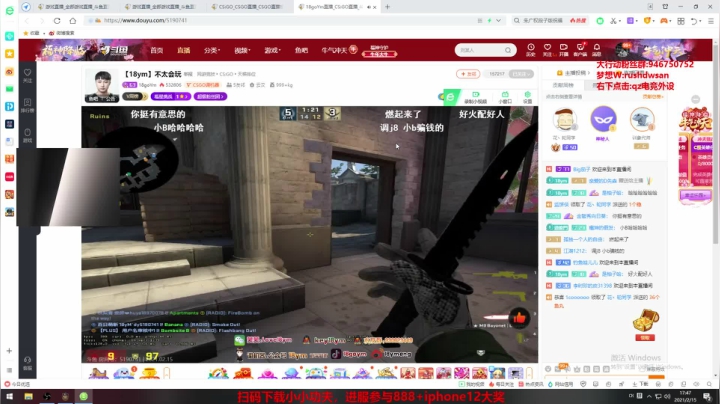Select the 神秘人 masked avatar in ranking
Screen dimensions: 720x404
(603, 119)
